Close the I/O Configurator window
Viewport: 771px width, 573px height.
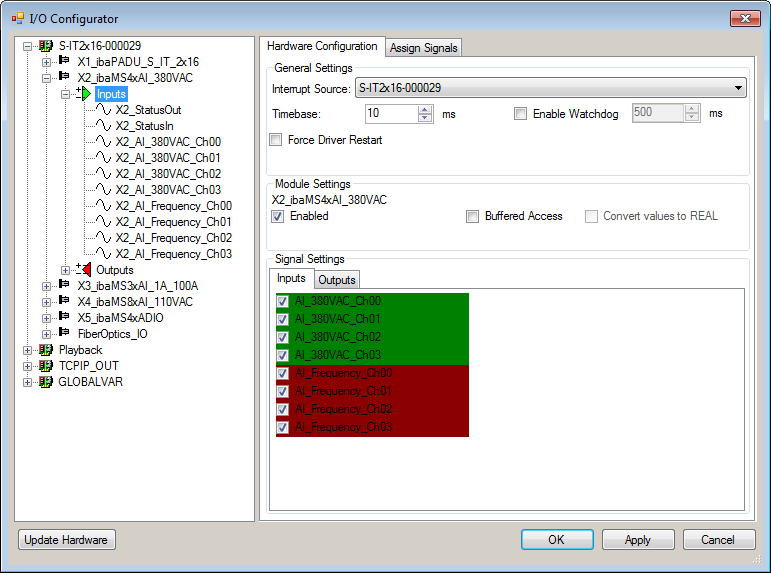[745, 19]
